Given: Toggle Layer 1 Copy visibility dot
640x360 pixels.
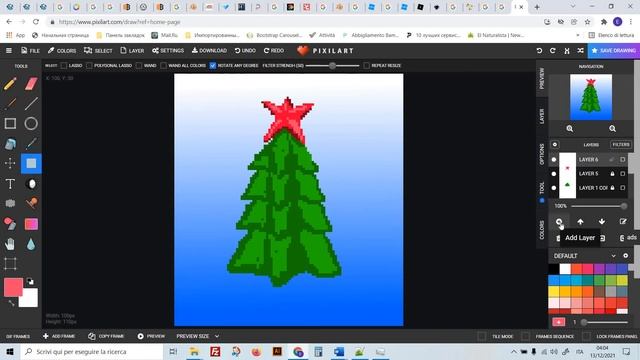Looking at the screenshot, I should [x=553, y=188].
